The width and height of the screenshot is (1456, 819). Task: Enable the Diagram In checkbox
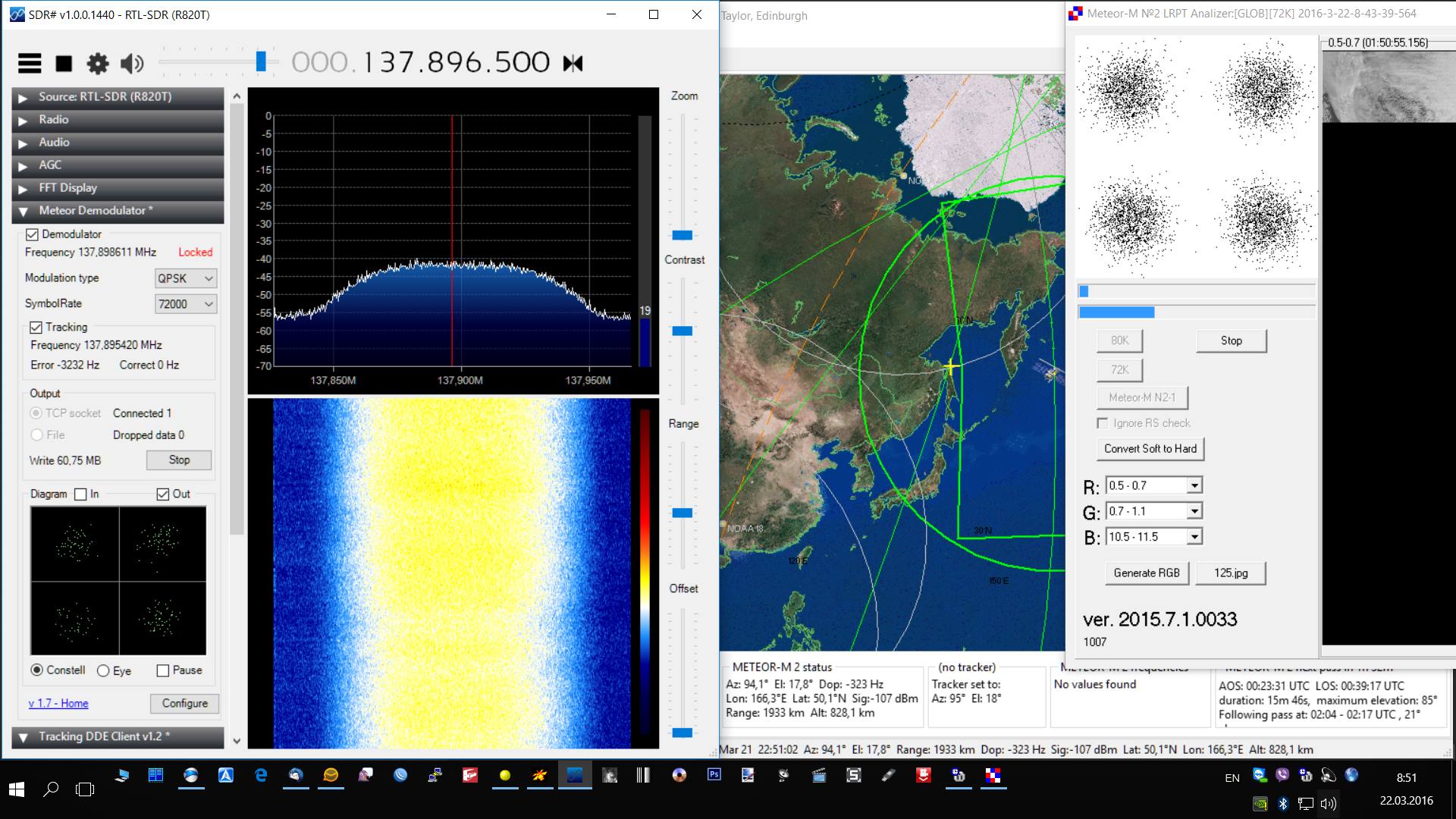click(80, 494)
